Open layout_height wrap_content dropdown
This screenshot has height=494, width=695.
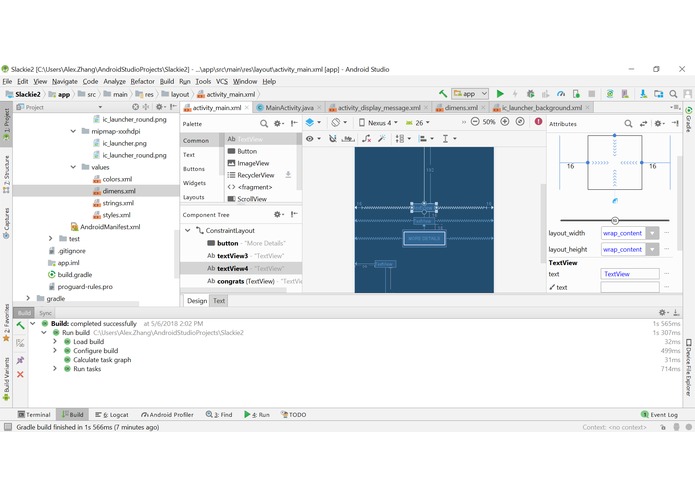[652, 249]
